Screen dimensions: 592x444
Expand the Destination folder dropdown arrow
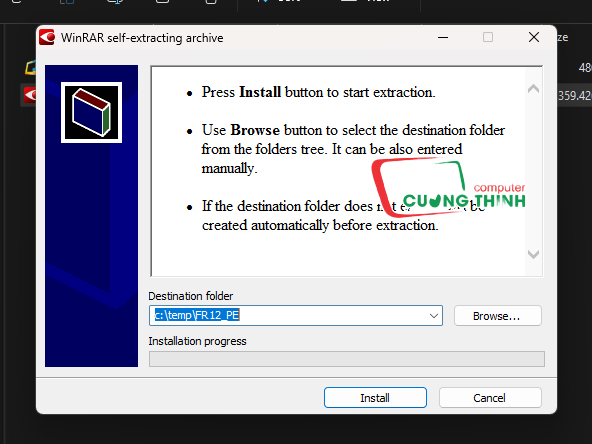coord(434,316)
